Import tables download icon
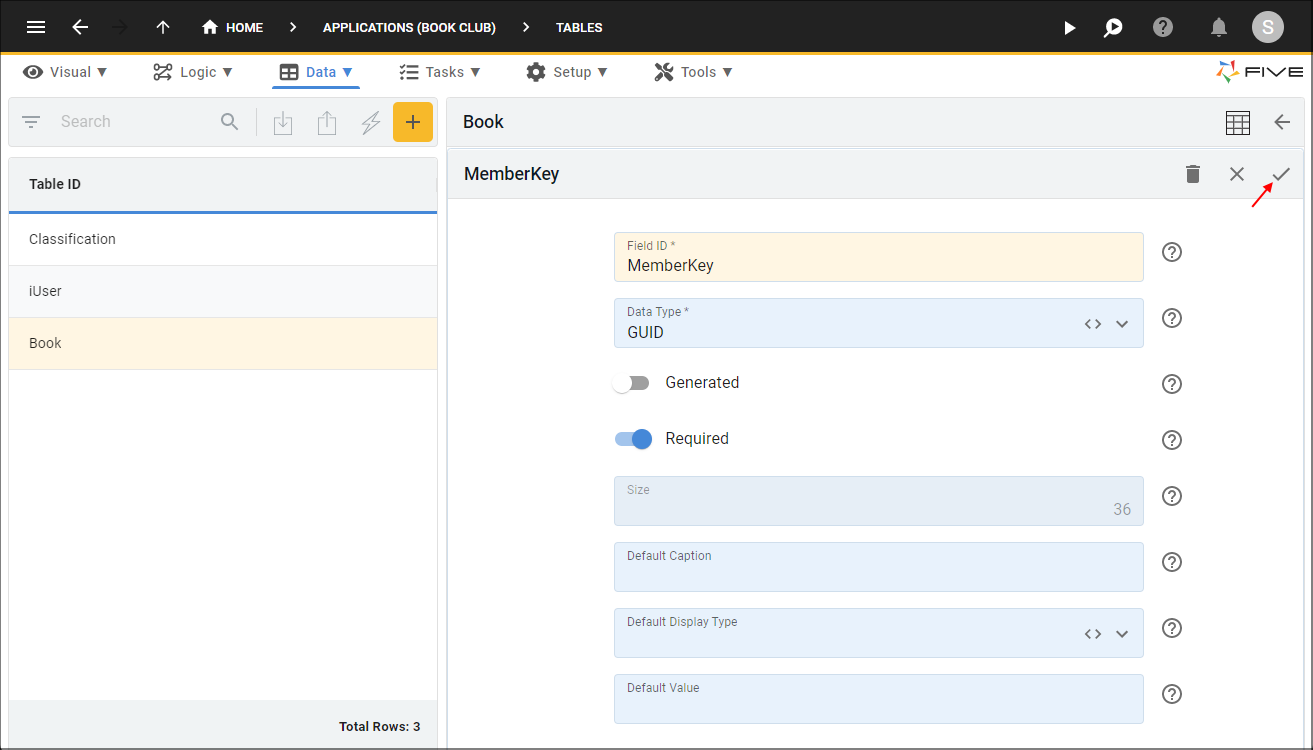Screen dimensions: 1313x750 [283, 123]
